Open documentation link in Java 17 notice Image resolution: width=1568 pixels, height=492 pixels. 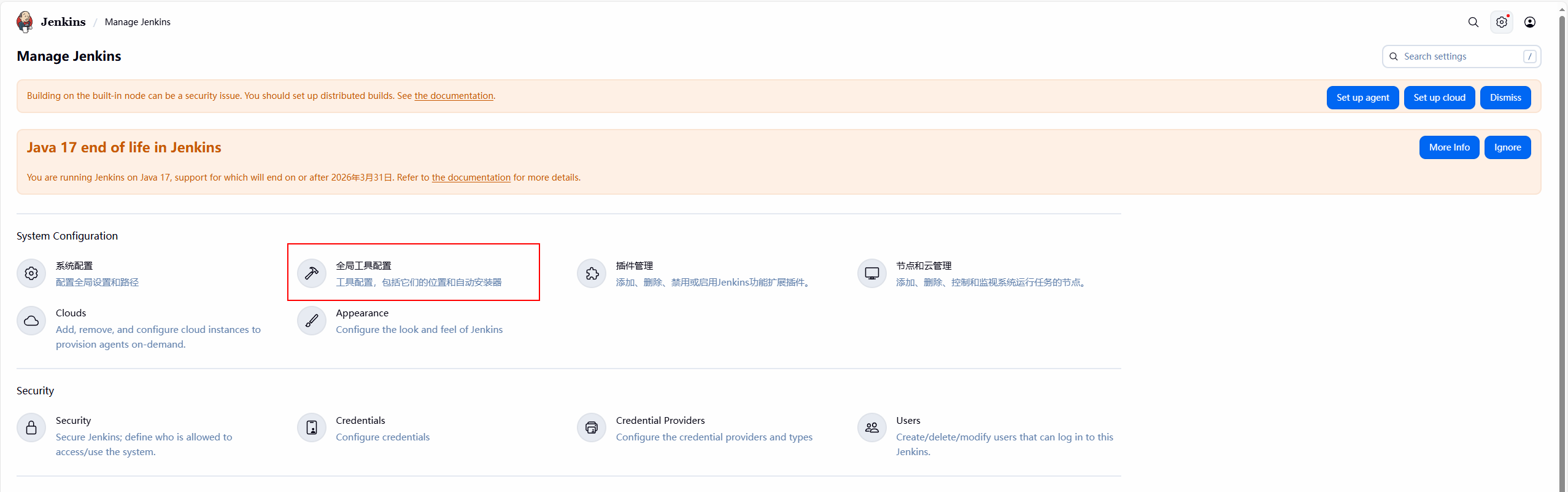pyautogui.click(x=471, y=178)
